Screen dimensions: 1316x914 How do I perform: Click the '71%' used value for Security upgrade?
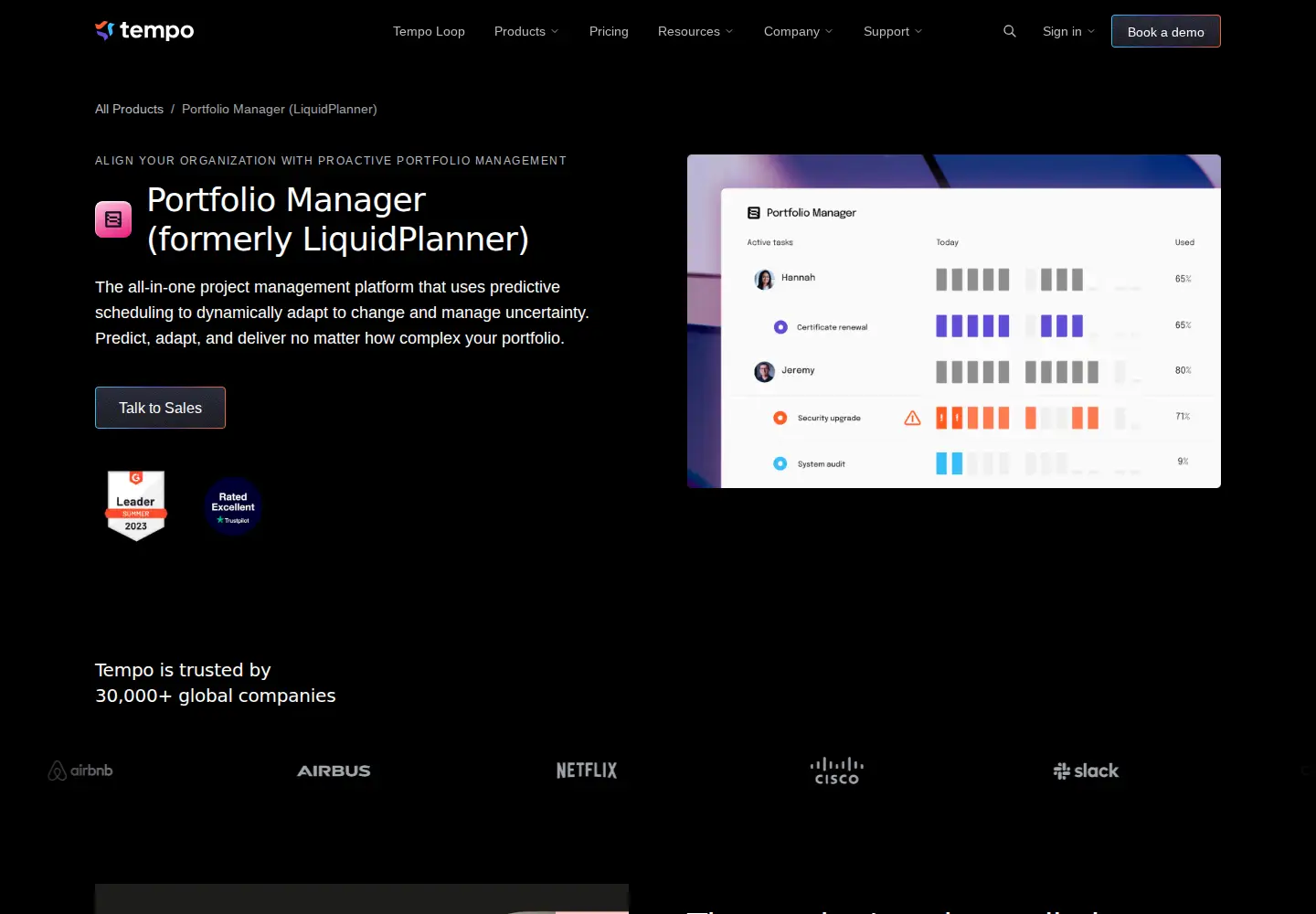point(1183,416)
